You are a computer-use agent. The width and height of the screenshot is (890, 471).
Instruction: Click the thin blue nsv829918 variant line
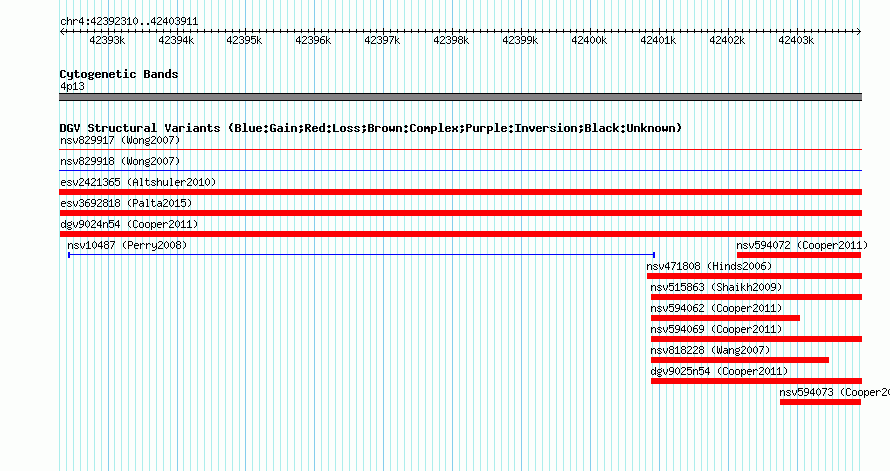(460, 171)
